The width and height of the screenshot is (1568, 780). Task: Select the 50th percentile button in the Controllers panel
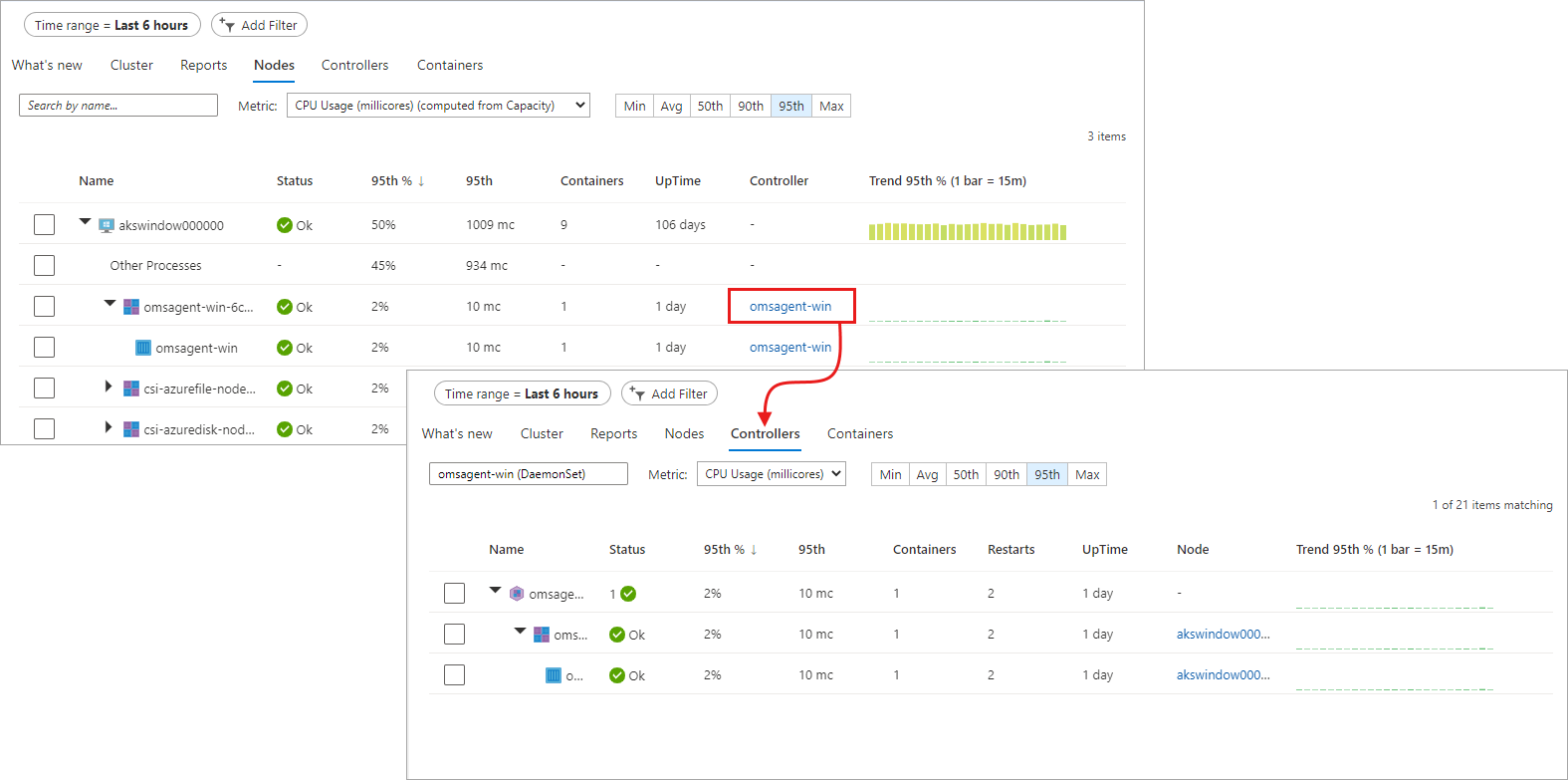coord(966,475)
